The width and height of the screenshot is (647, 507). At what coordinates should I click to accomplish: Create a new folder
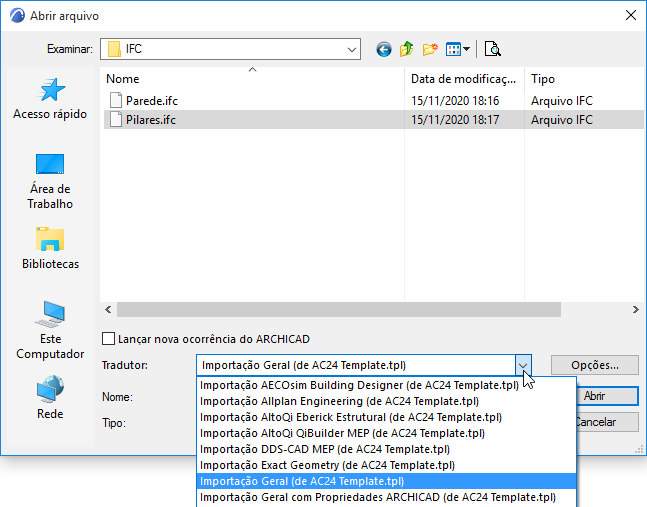click(x=430, y=50)
